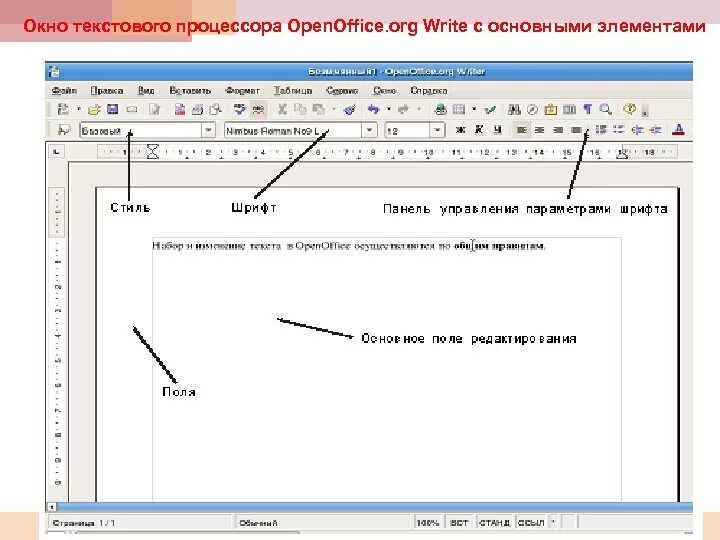Open the Undo history dropdown arrow
The width and height of the screenshot is (720, 540).
point(388,109)
